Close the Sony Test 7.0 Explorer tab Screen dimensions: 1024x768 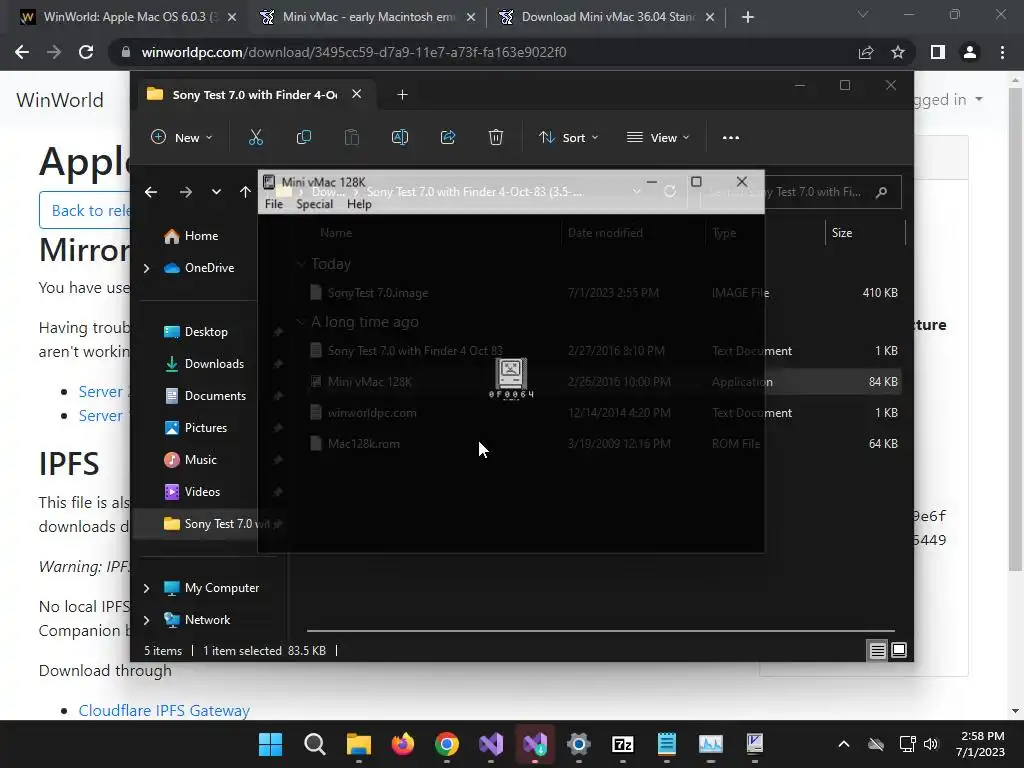click(357, 95)
